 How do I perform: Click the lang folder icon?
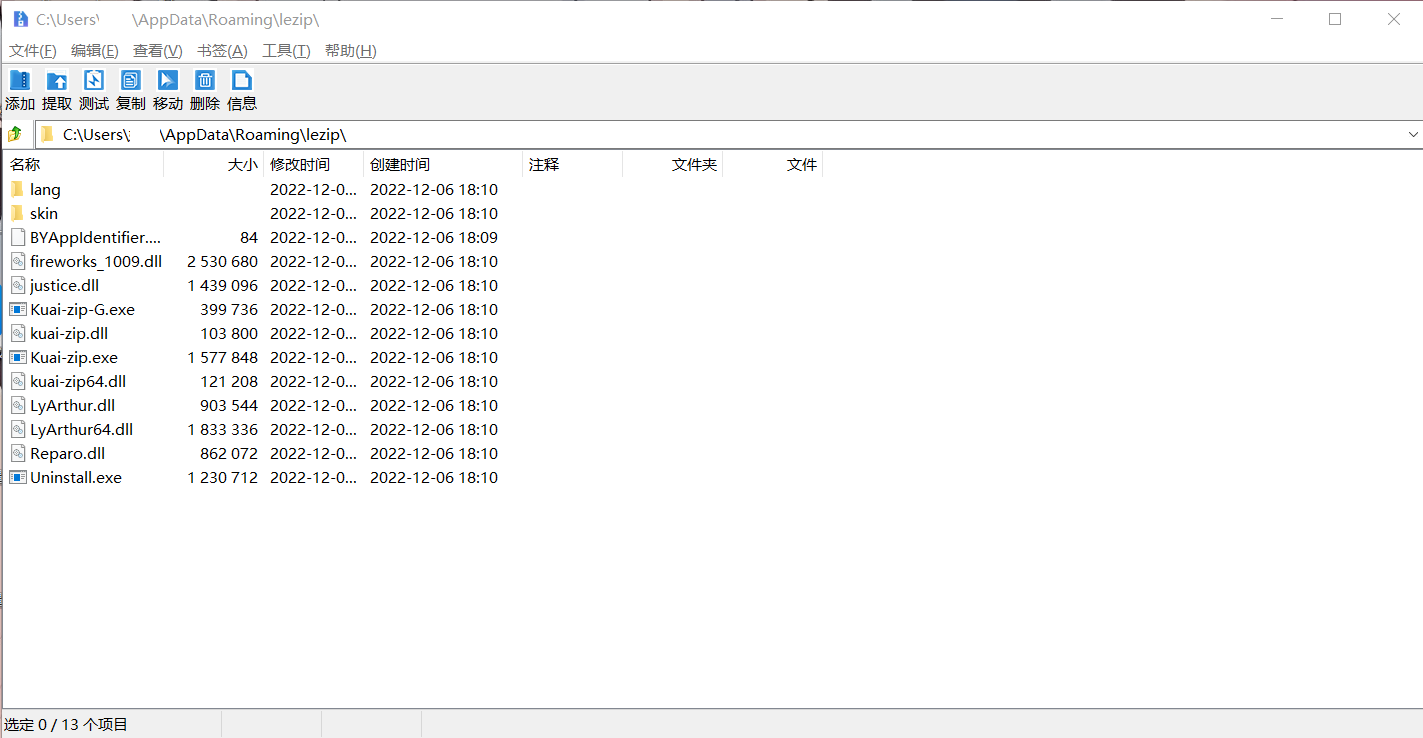(x=17, y=189)
